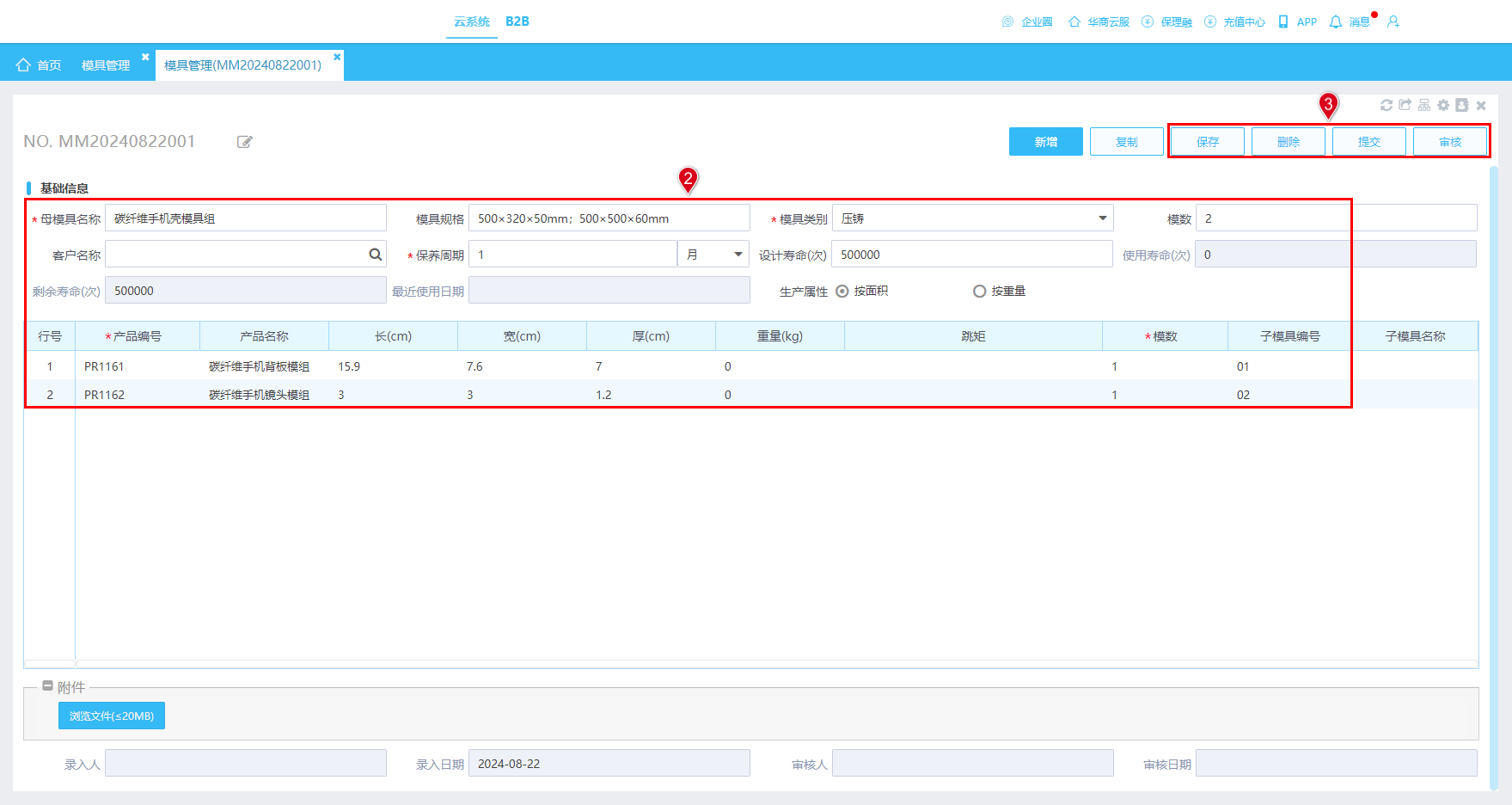Image resolution: width=1512 pixels, height=805 pixels.
Task: Go to 首页 home tab
Action: pos(39,65)
